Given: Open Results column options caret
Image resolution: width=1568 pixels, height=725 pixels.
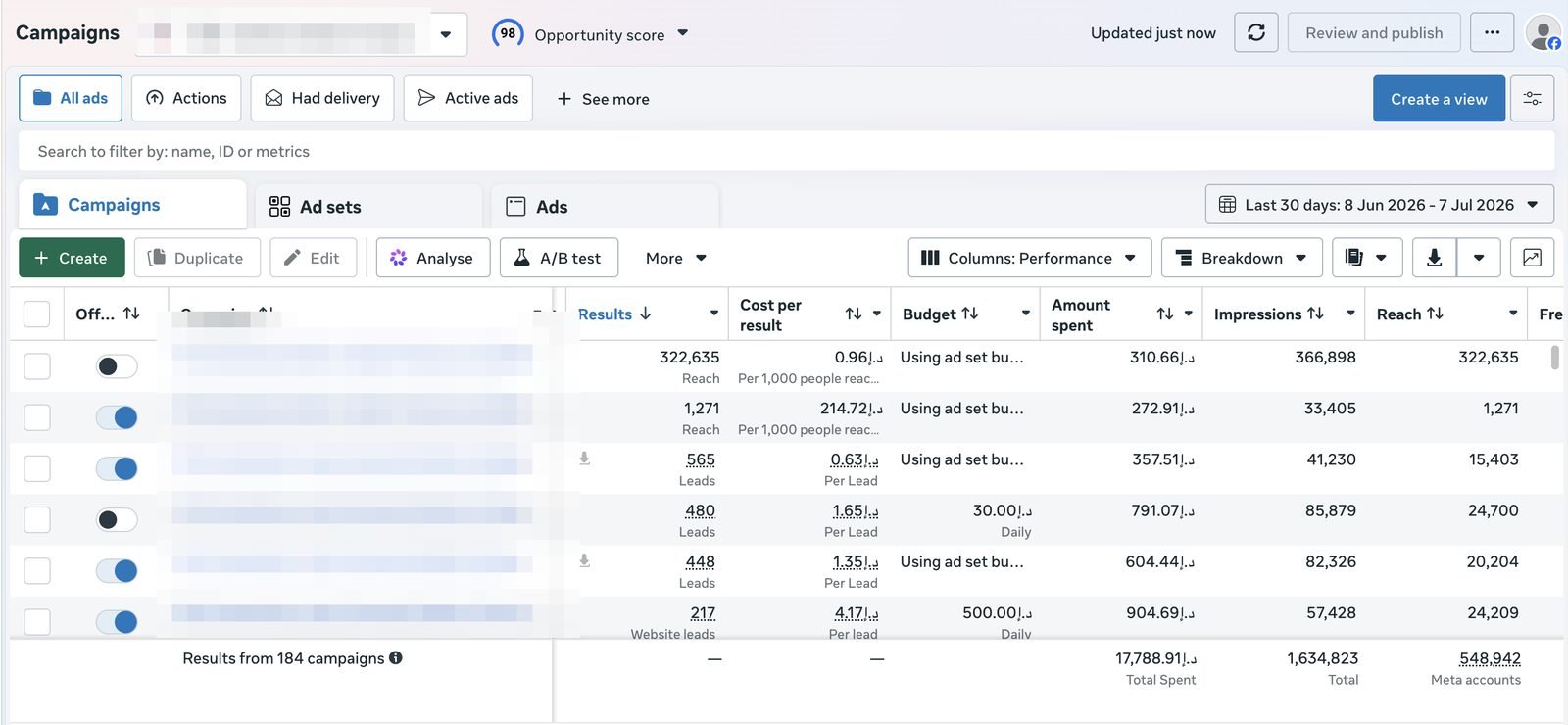Looking at the screenshot, I should (x=714, y=314).
